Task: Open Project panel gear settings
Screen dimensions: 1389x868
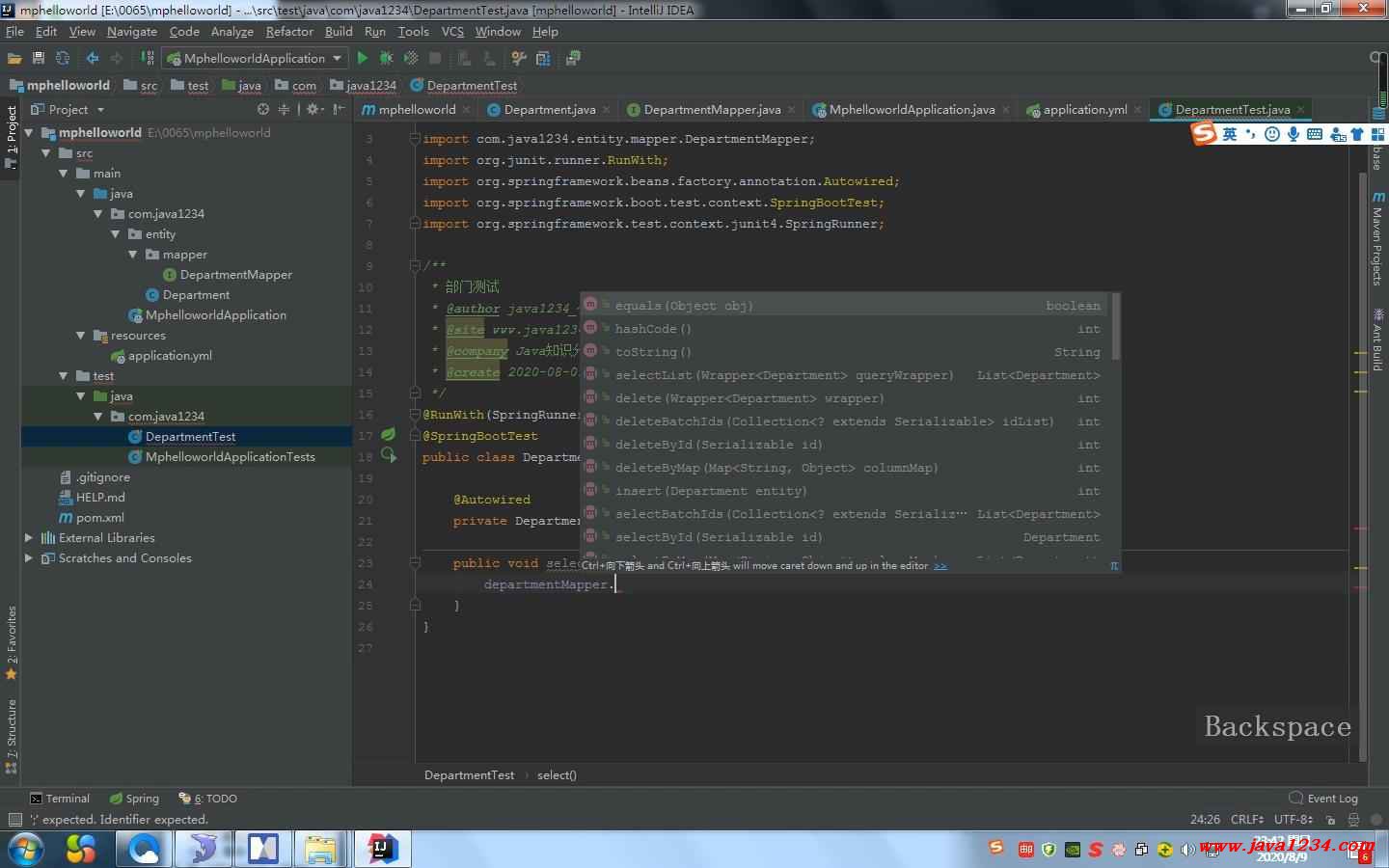Action: [313, 110]
